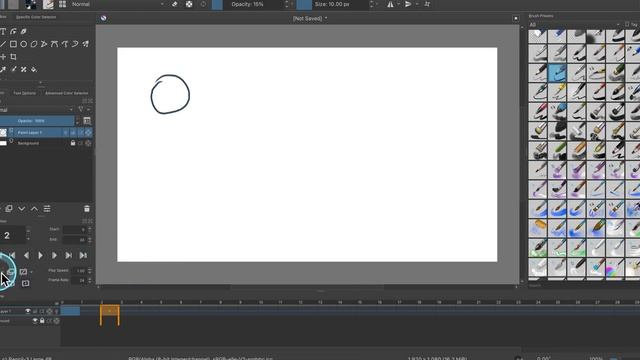Select the Polyline tool
The image size is (640, 360).
[44, 44]
